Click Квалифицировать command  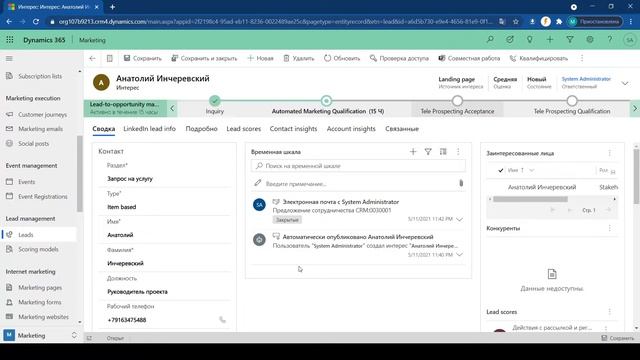(538, 58)
